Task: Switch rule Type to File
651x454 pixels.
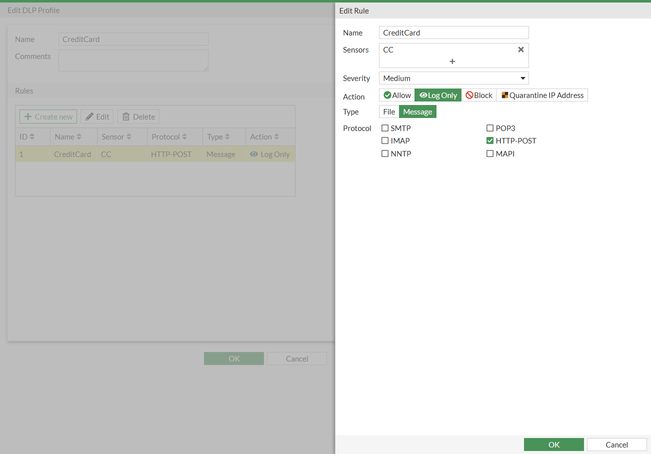Action: pyautogui.click(x=389, y=112)
